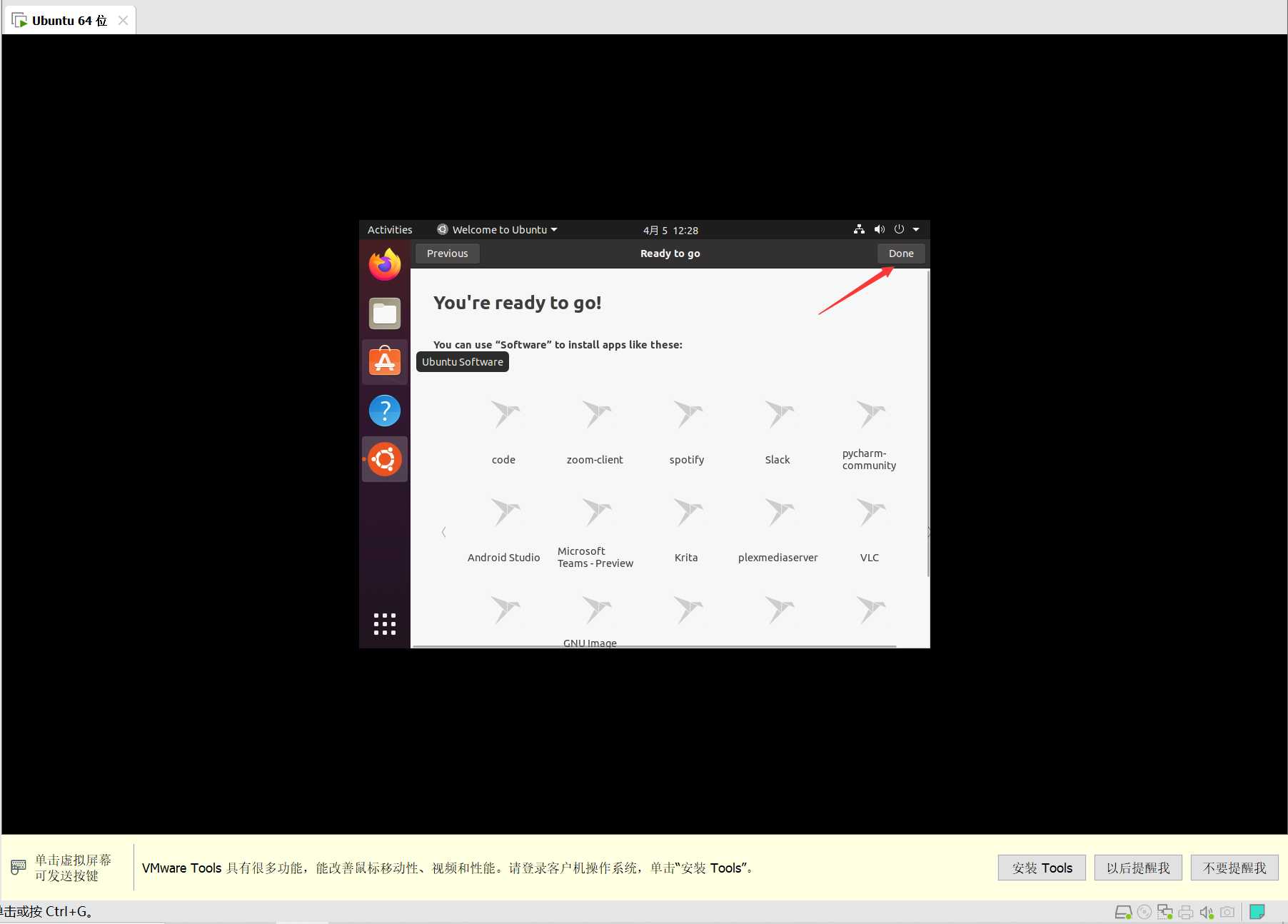Click the keyboard icon in VMware hint bar
This screenshot has width=1288, height=924.
[x=19, y=868]
